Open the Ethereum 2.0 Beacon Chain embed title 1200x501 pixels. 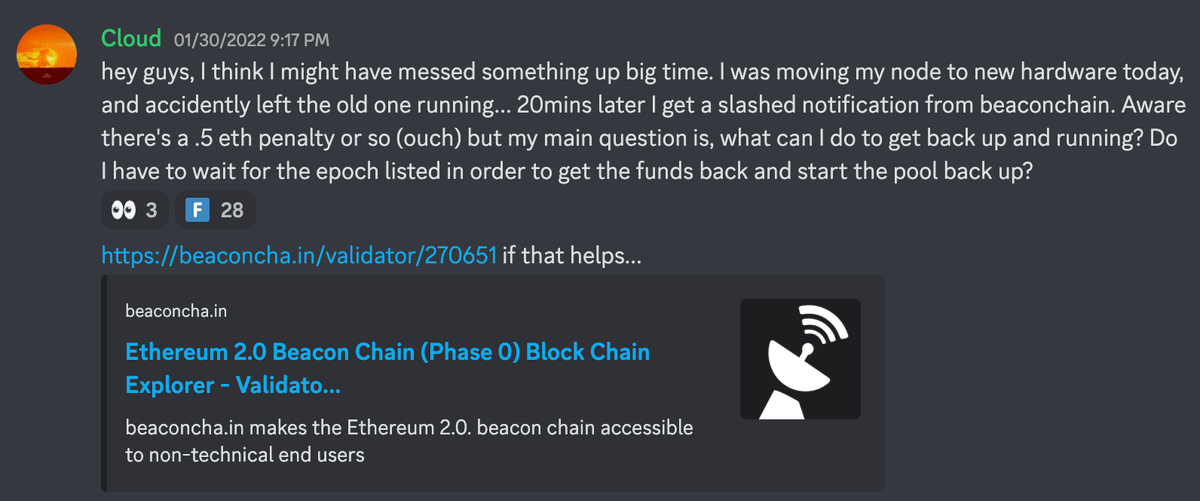tap(387, 353)
